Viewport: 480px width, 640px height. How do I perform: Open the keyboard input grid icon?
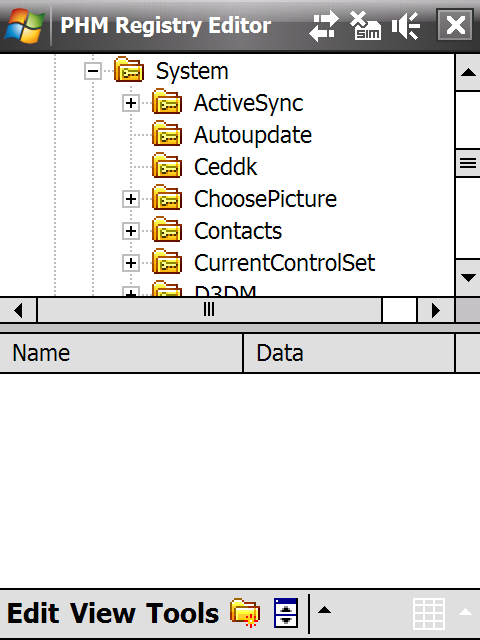(429, 613)
